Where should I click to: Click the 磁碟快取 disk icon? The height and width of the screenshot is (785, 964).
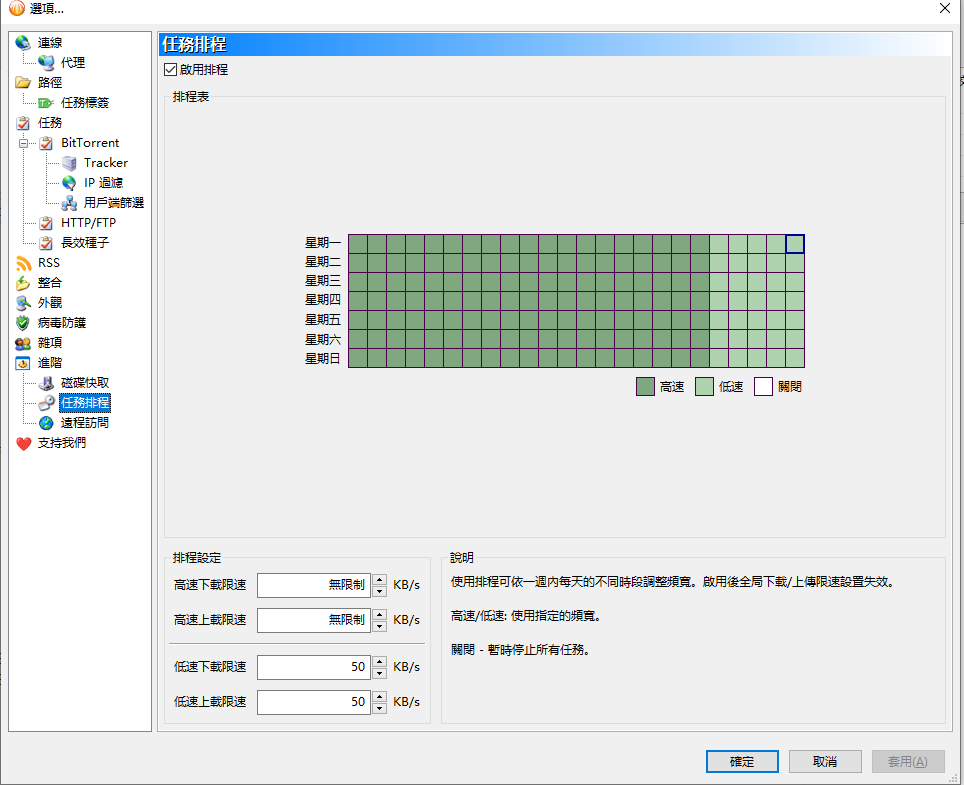(x=46, y=383)
